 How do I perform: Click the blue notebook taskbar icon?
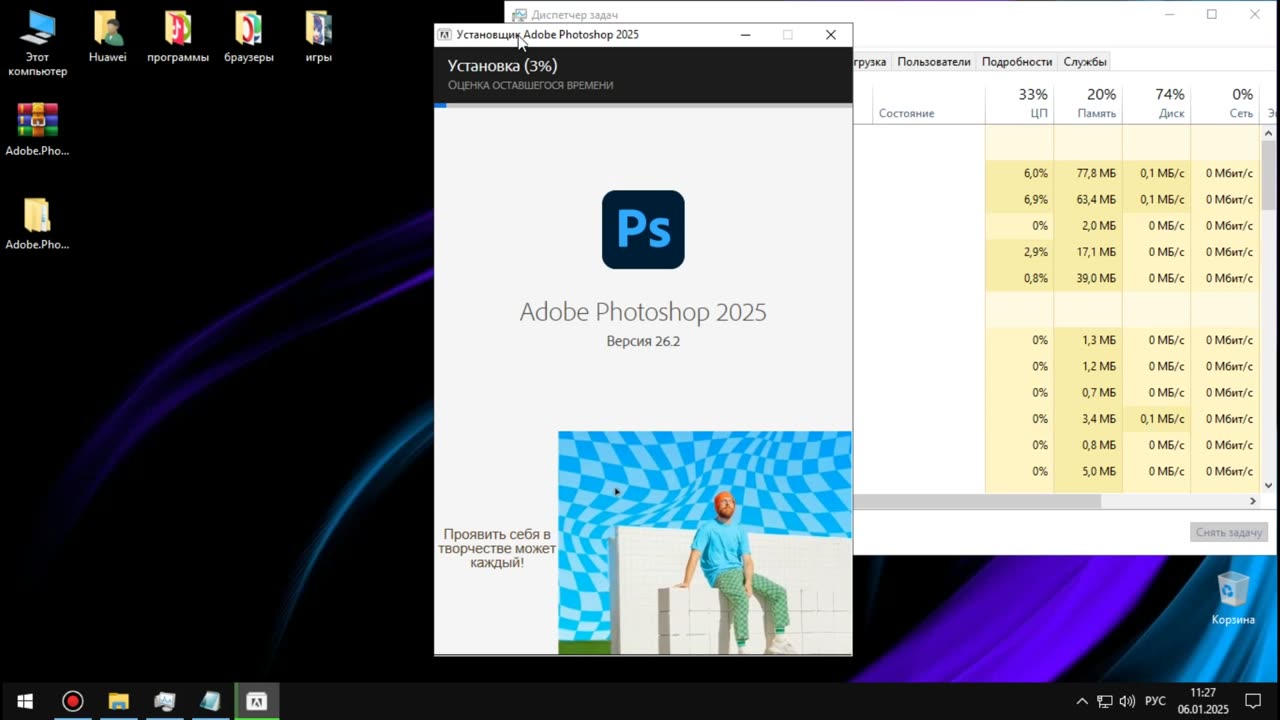(210, 701)
